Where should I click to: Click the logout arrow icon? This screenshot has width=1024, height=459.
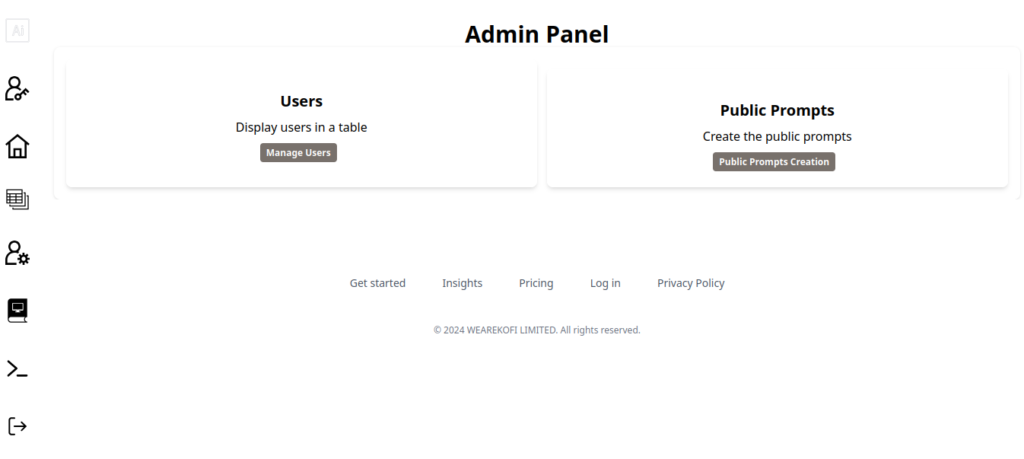click(x=17, y=426)
